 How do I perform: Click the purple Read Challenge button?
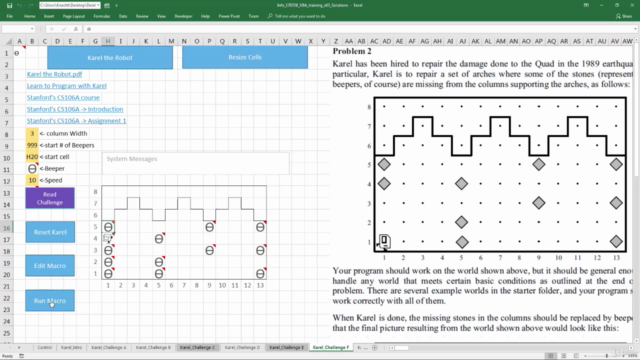(50, 198)
